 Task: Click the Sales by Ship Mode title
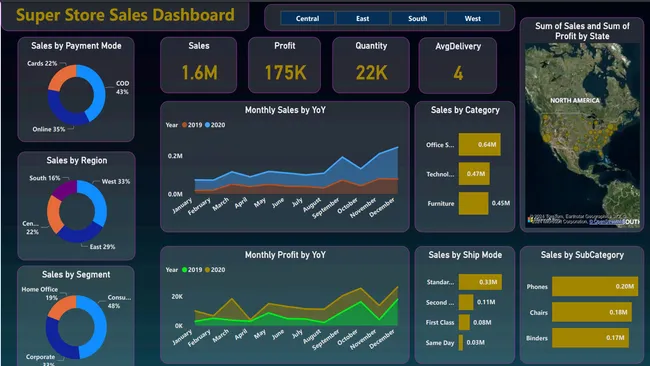click(x=465, y=255)
